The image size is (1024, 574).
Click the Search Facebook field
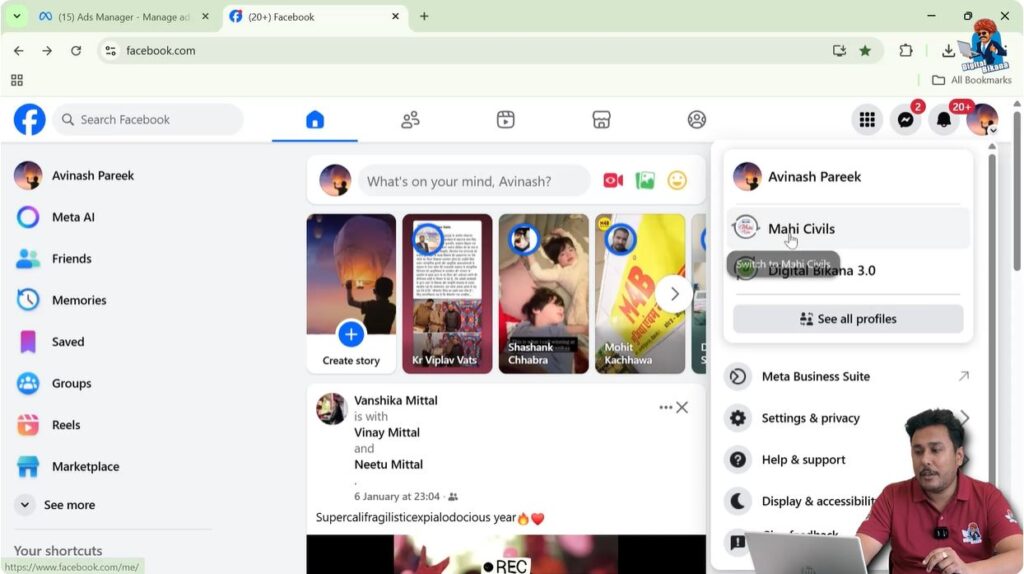[148, 120]
